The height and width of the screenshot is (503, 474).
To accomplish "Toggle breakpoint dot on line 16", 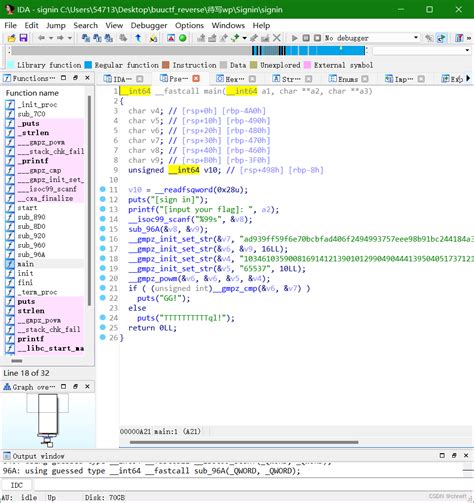I will point(103,239).
